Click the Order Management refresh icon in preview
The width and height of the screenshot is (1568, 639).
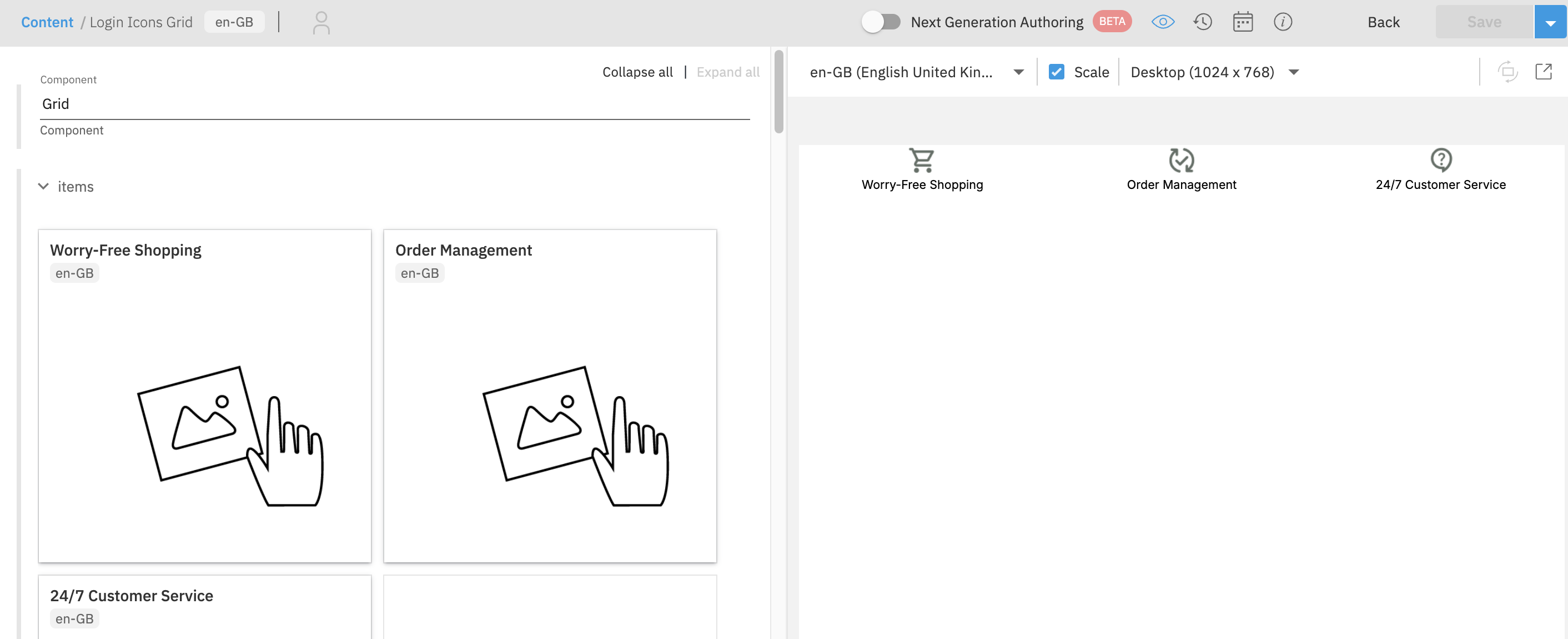(x=1181, y=159)
